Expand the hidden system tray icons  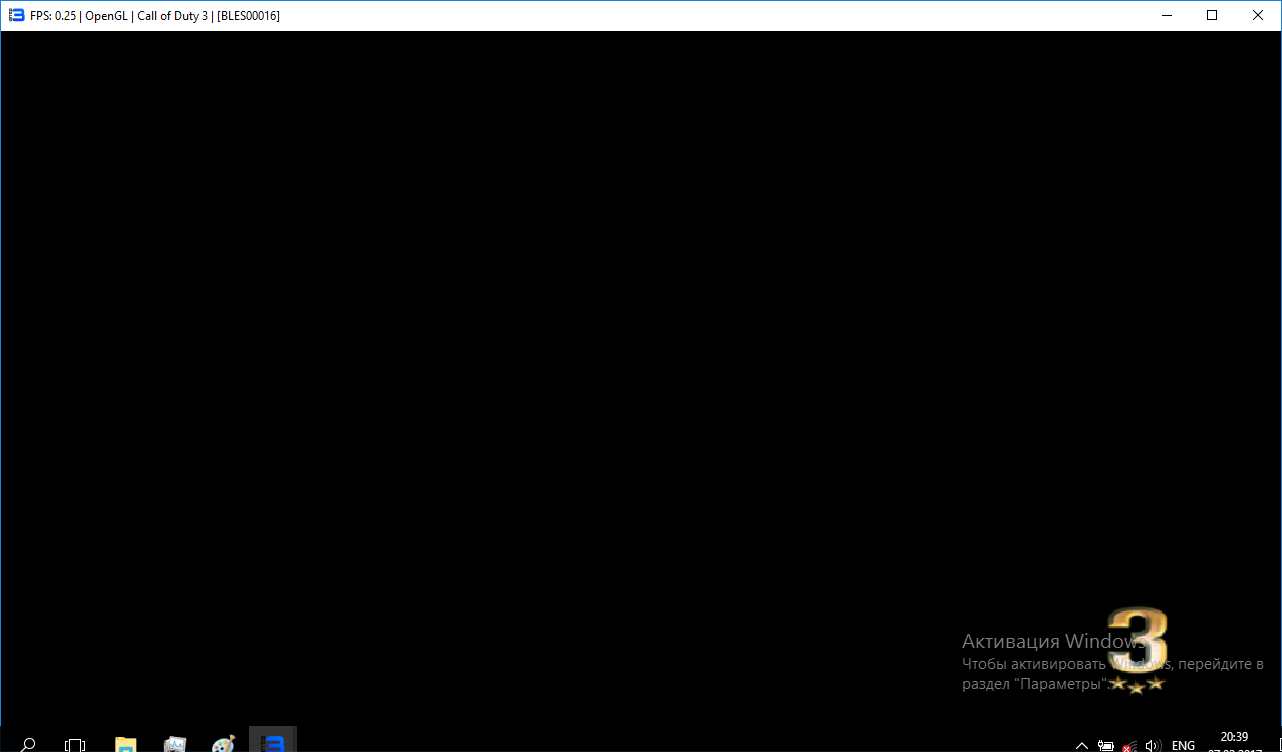pos(1082,745)
